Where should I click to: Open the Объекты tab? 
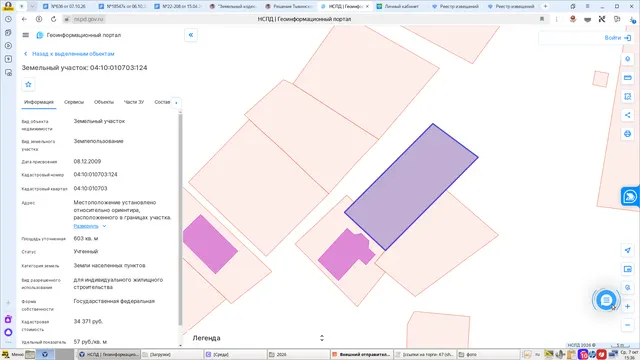[x=104, y=102]
